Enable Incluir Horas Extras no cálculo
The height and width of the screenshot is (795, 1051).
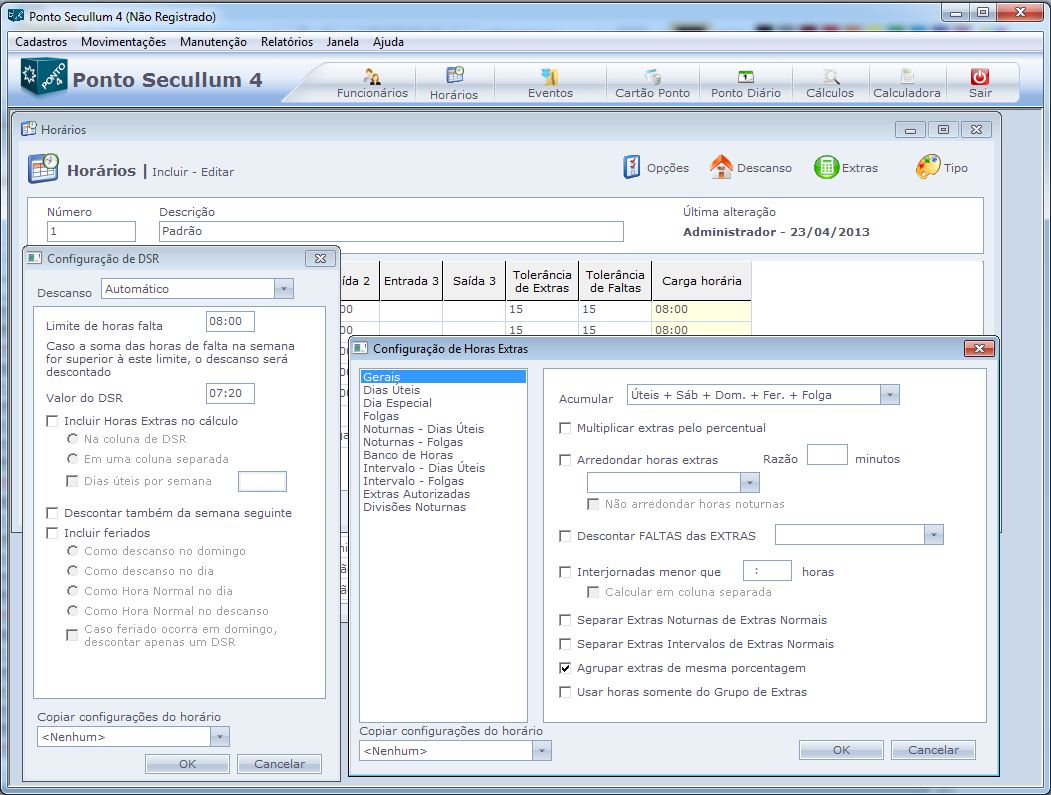pyautogui.click(x=52, y=421)
